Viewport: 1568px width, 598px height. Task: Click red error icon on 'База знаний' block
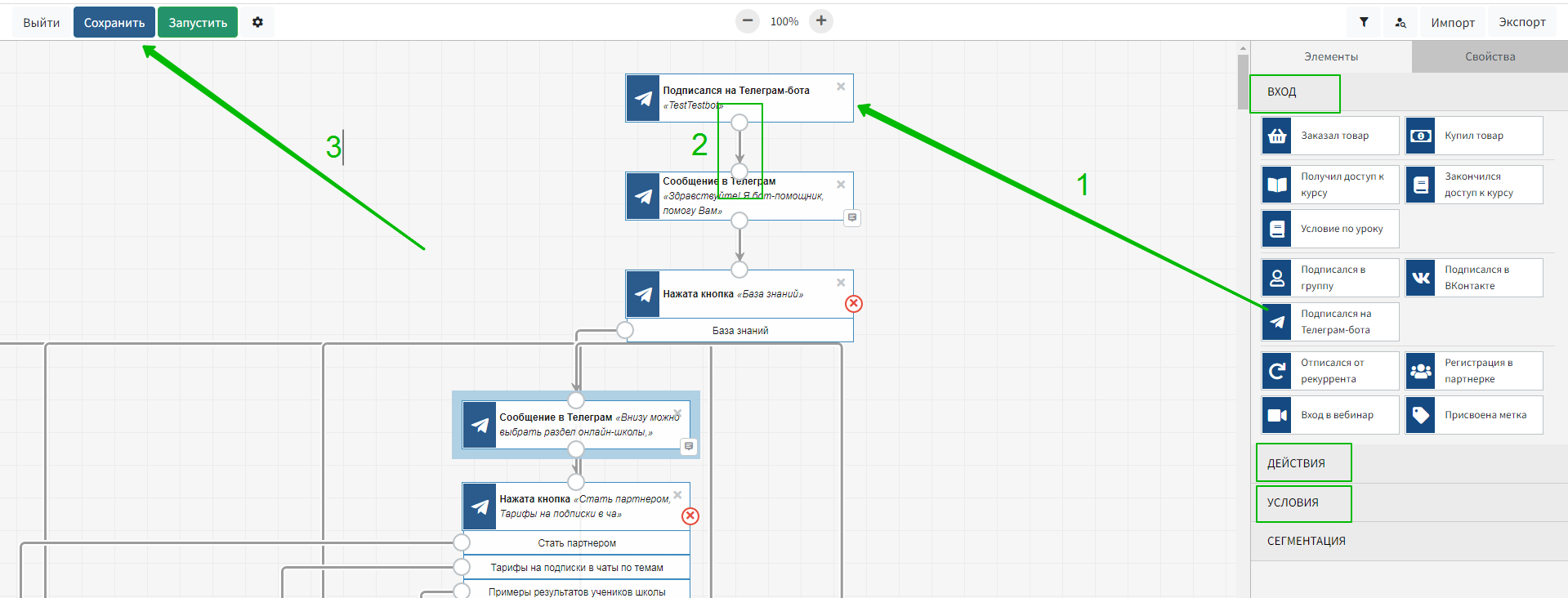point(854,304)
